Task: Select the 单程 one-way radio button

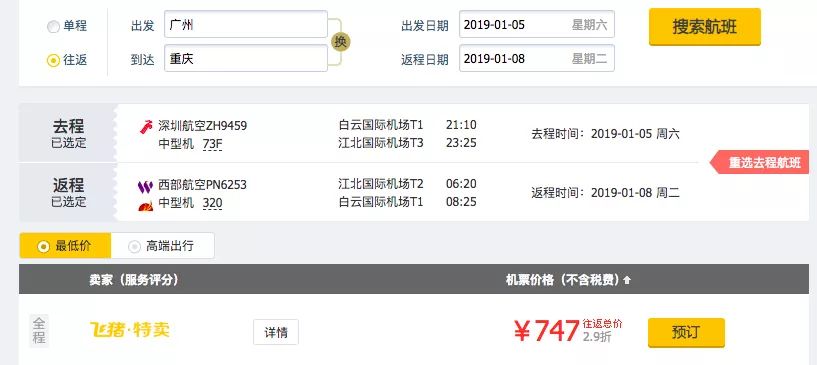Action: 53,27
